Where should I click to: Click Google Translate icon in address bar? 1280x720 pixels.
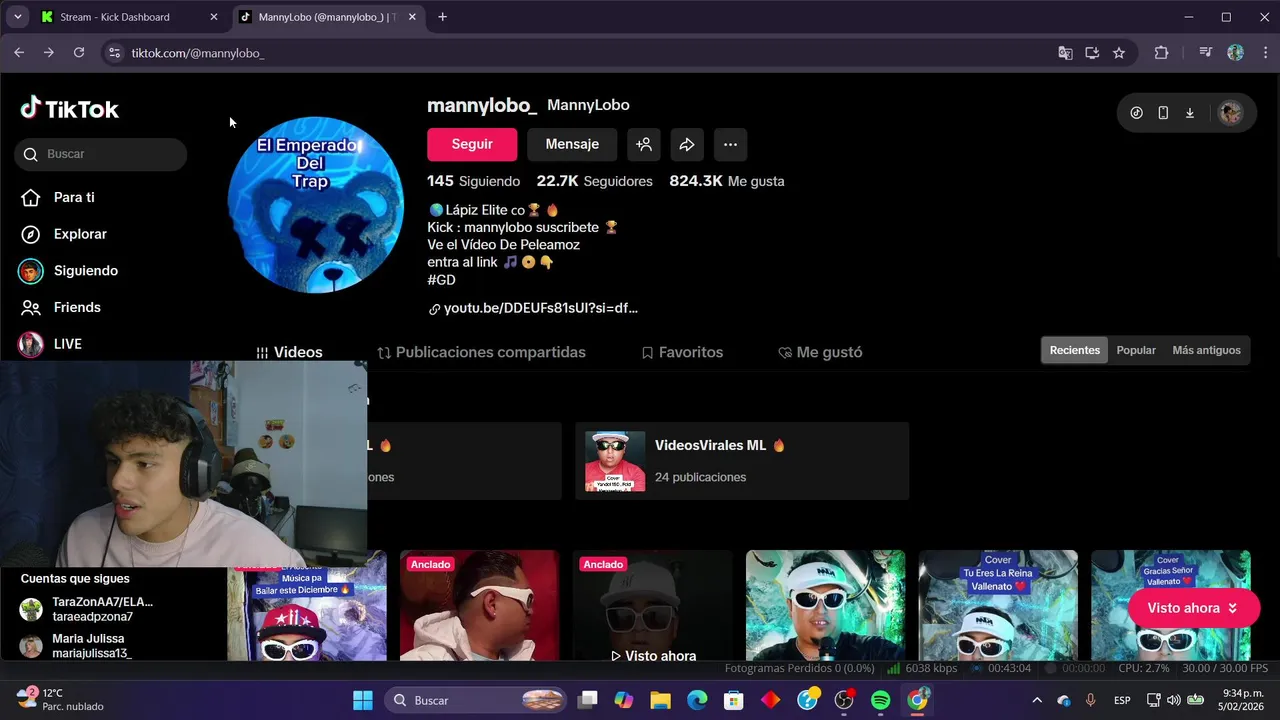pos(1065,53)
